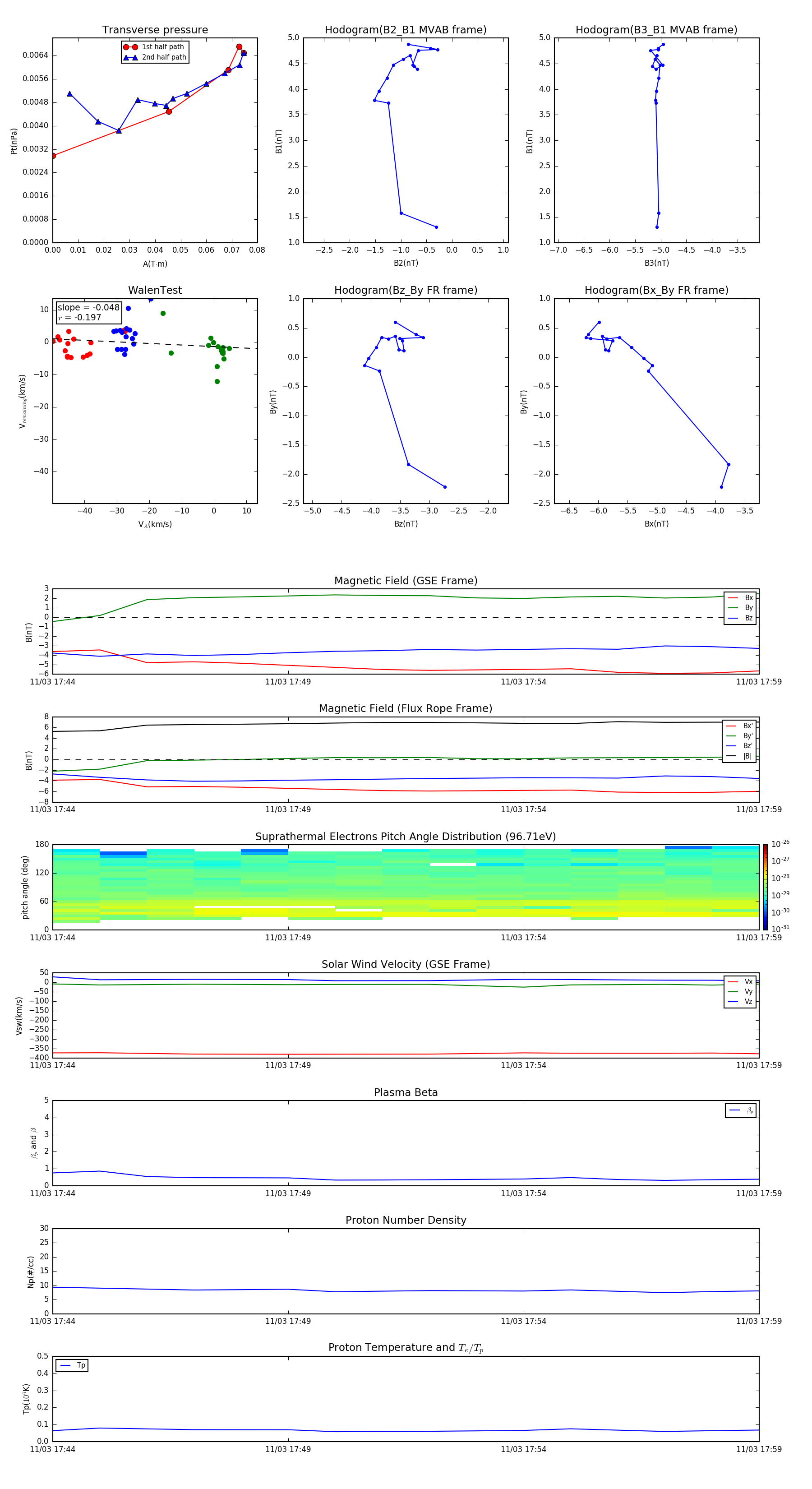Click the 'WalenTest' plot title
Viewport: 812px width, 1489px height.
(x=155, y=290)
